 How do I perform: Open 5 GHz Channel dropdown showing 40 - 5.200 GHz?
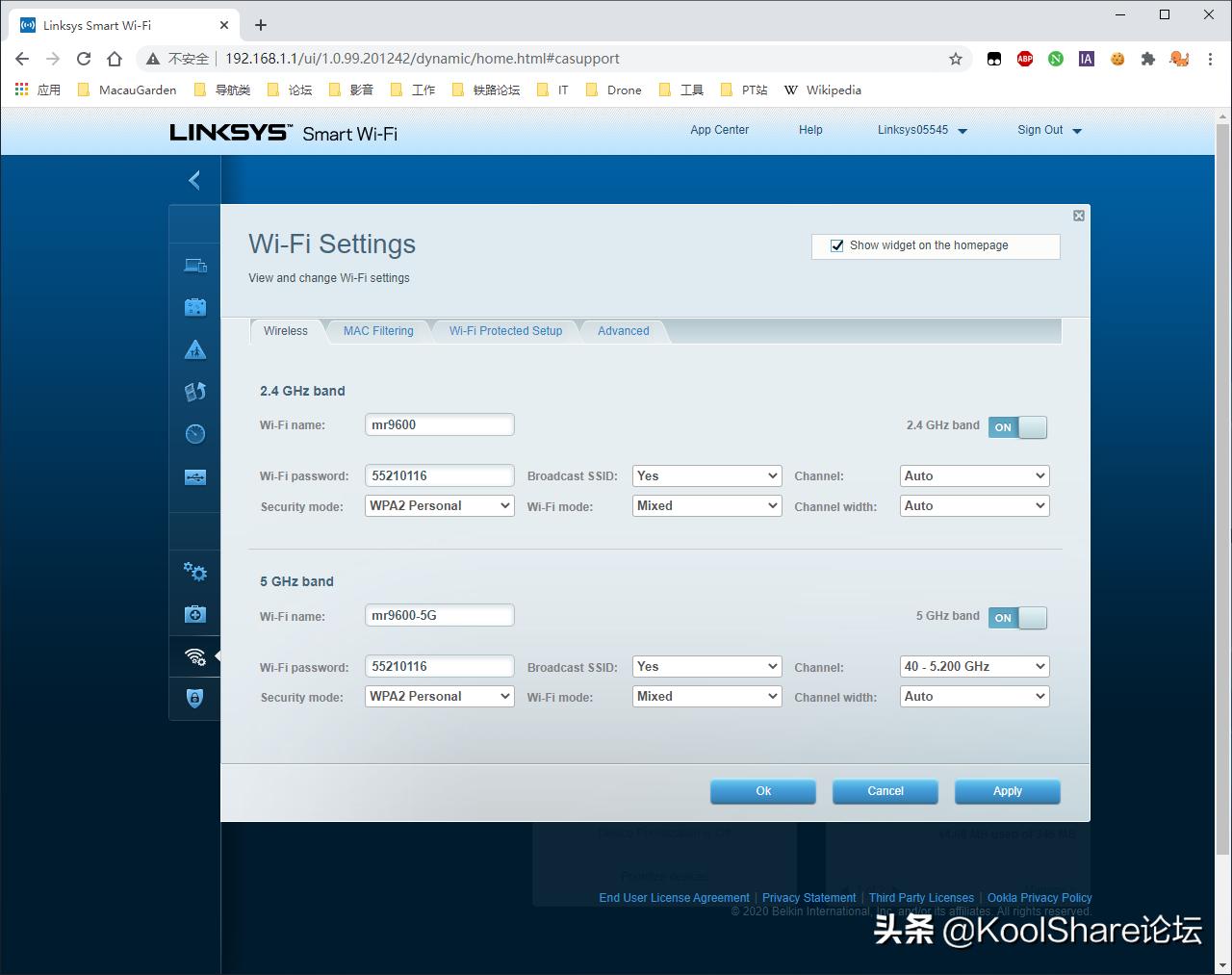974,666
